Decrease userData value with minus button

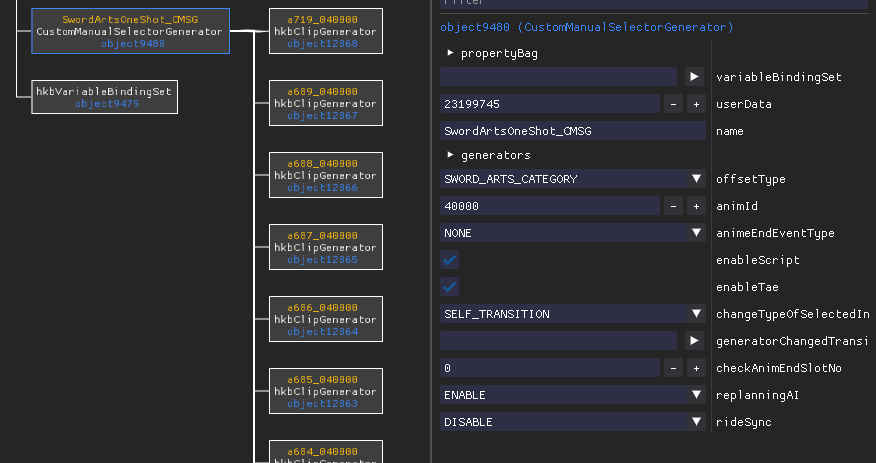[x=673, y=104]
